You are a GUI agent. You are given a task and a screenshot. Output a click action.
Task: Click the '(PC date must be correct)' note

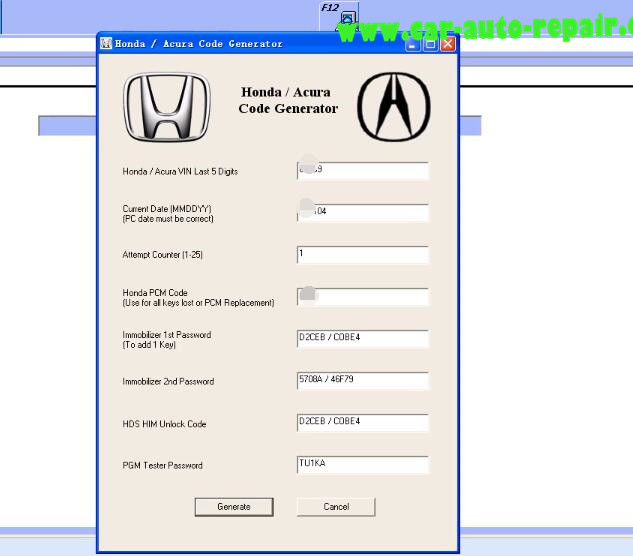pyautogui.click(x=168, y=219)
